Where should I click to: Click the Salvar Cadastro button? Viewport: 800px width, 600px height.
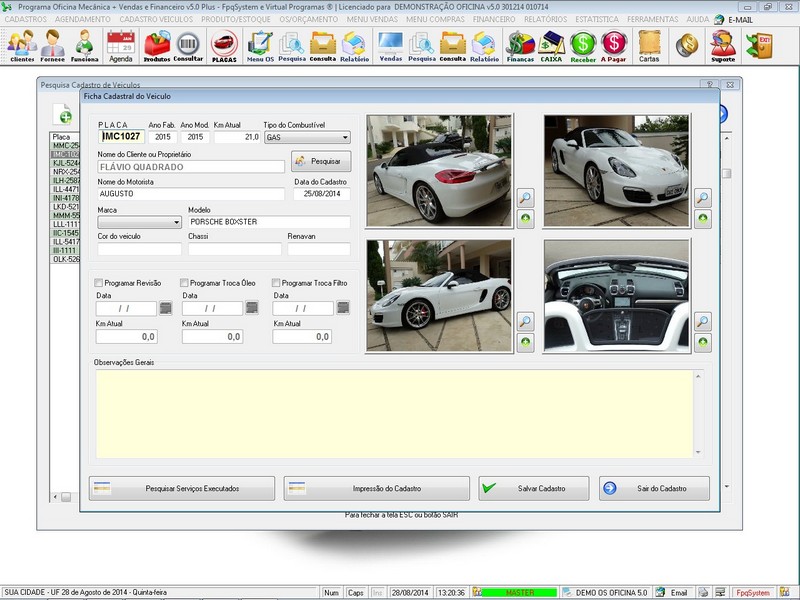click(x=534, y=488)
